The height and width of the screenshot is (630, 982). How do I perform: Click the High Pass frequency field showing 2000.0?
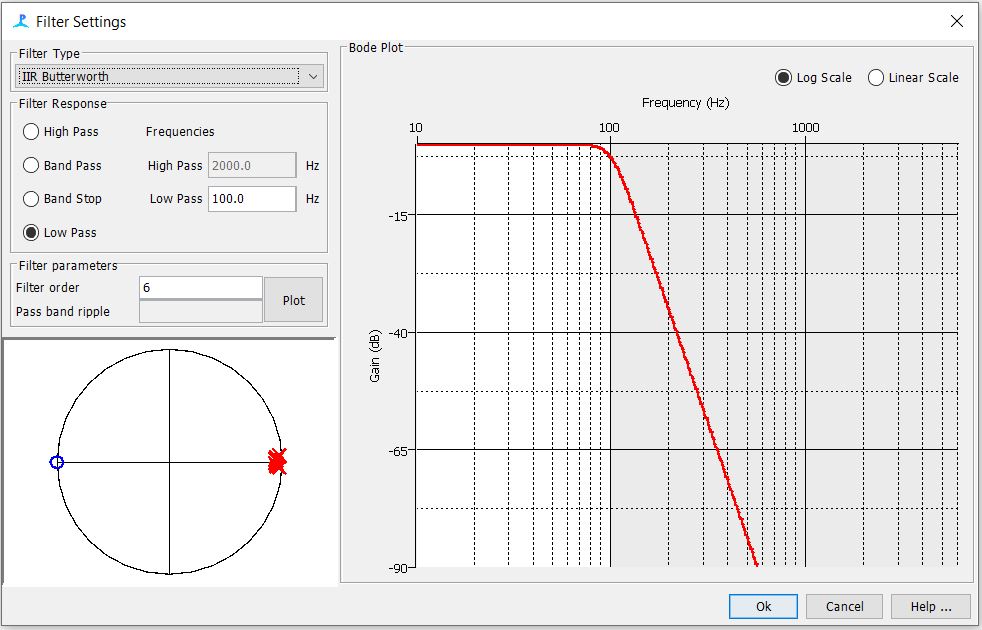coord(251,166)
